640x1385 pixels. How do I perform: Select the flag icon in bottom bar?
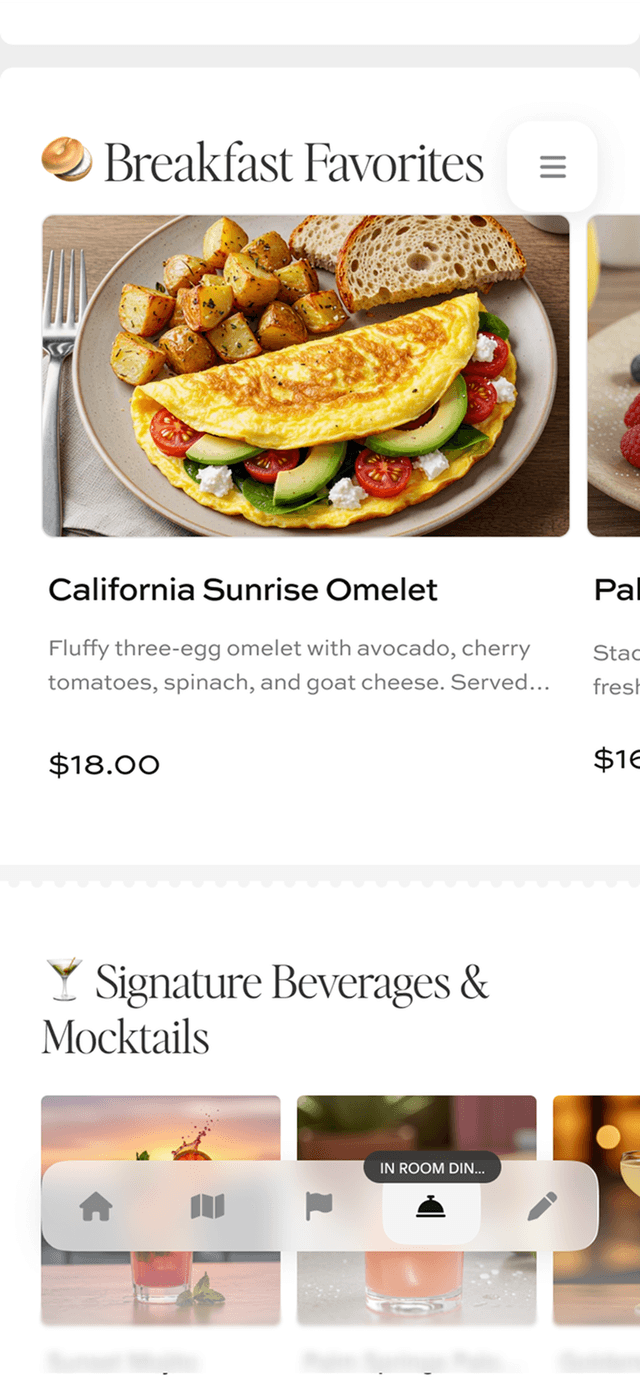tap(318, 1207)
